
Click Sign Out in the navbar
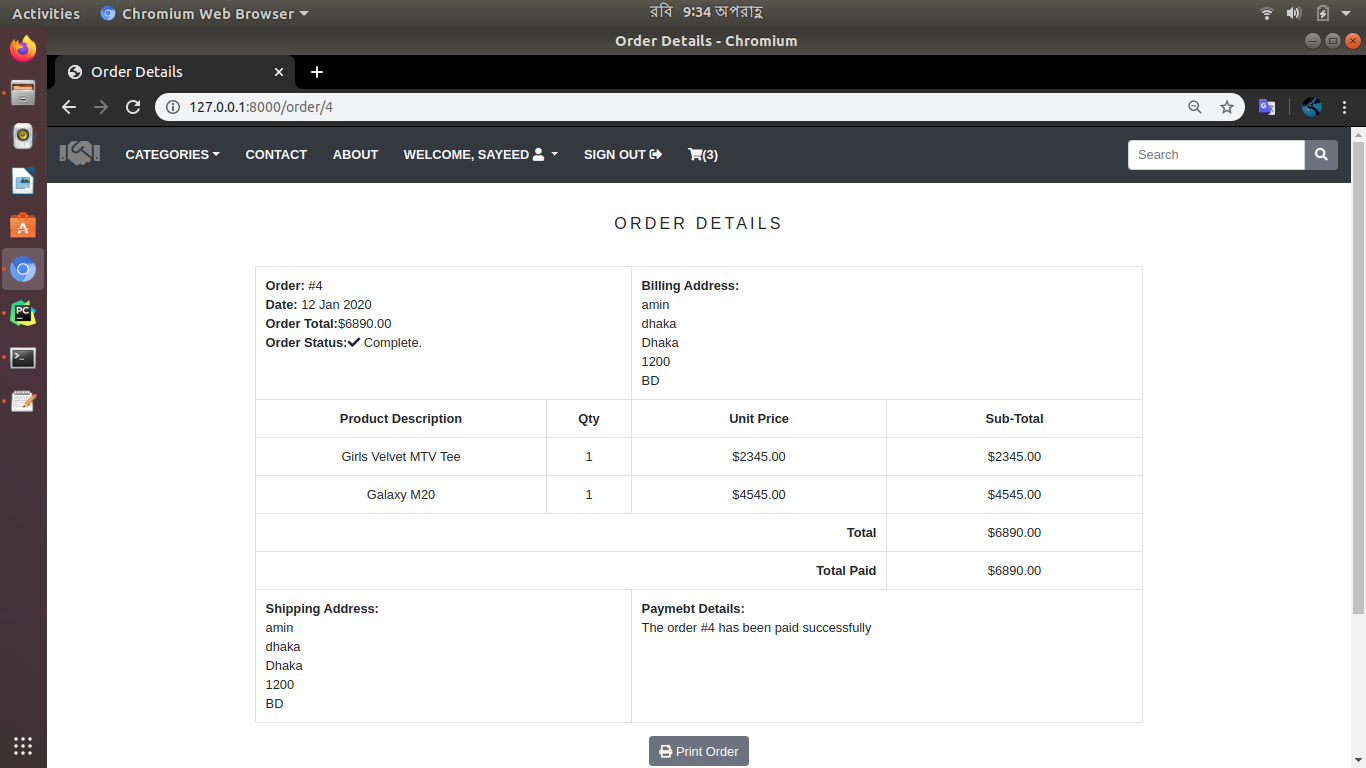[623, 154]
